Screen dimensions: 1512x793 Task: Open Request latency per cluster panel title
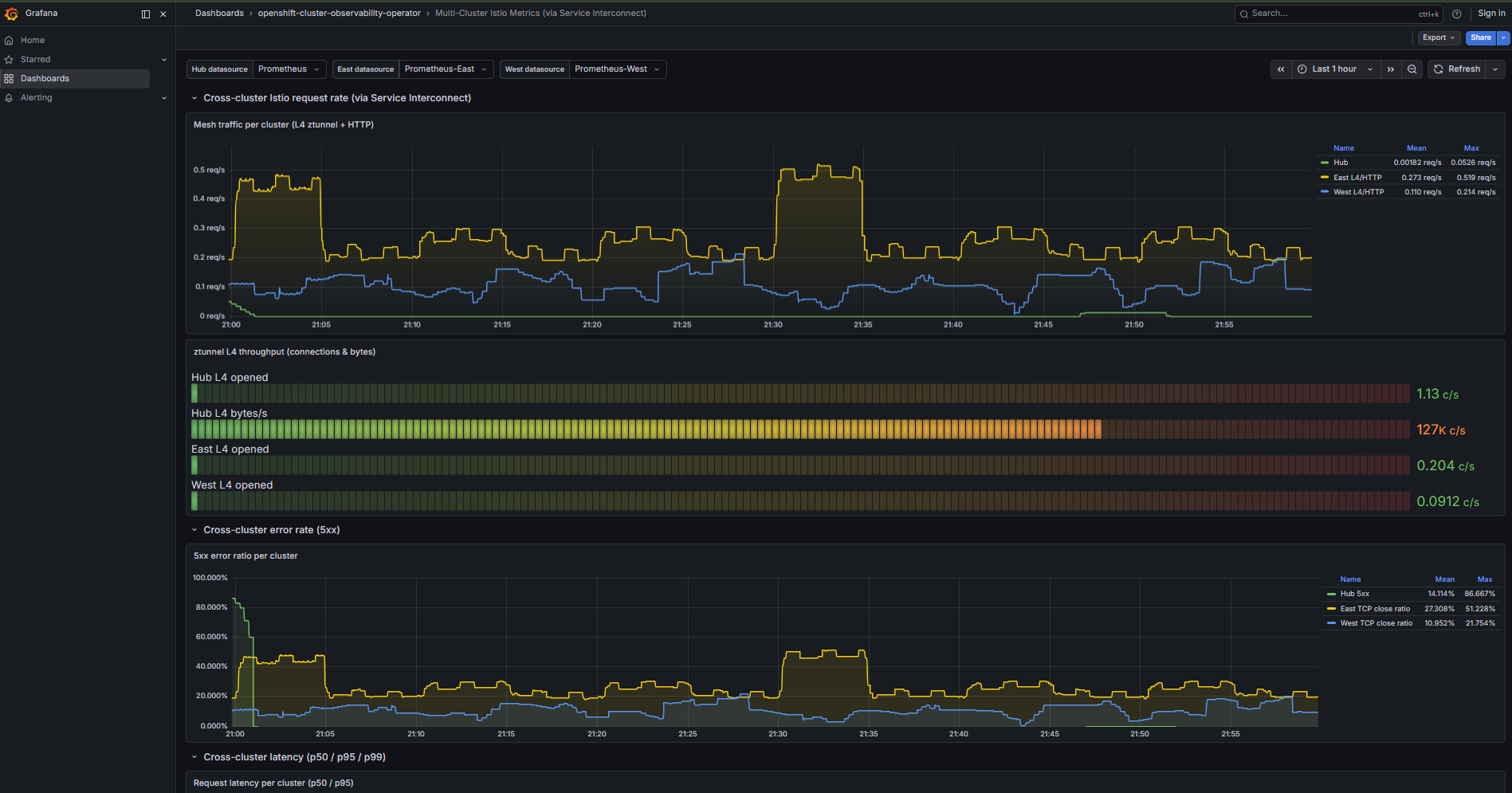273,783
